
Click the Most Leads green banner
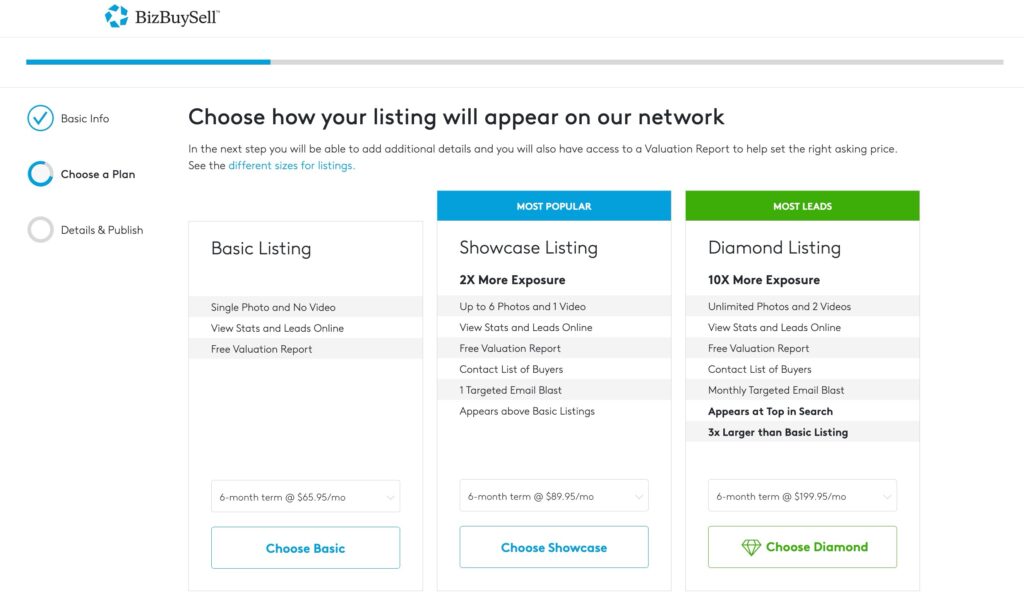pyautogui.click(x=802, y=206)
